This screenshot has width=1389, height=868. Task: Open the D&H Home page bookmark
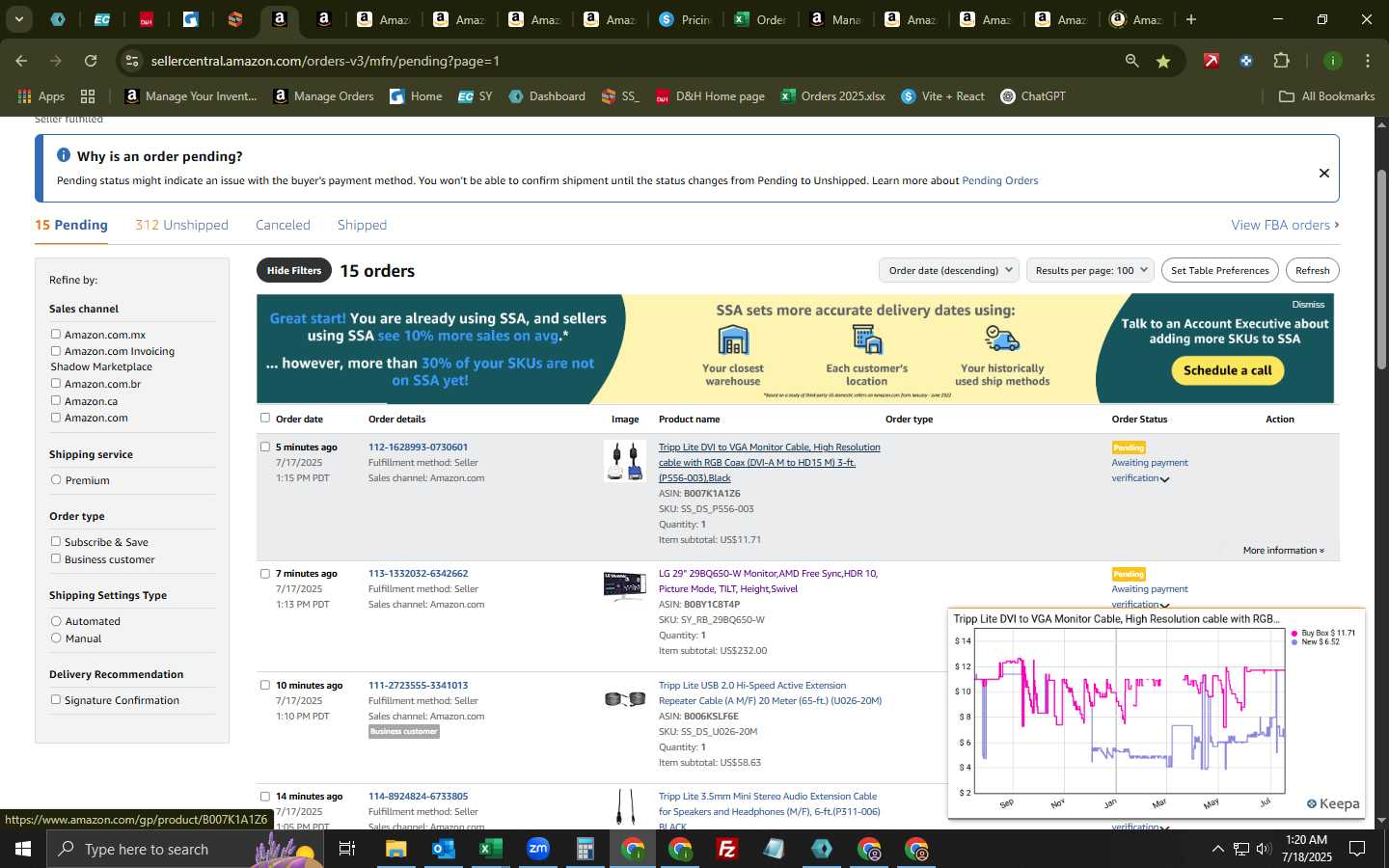(x=710, y=96)
